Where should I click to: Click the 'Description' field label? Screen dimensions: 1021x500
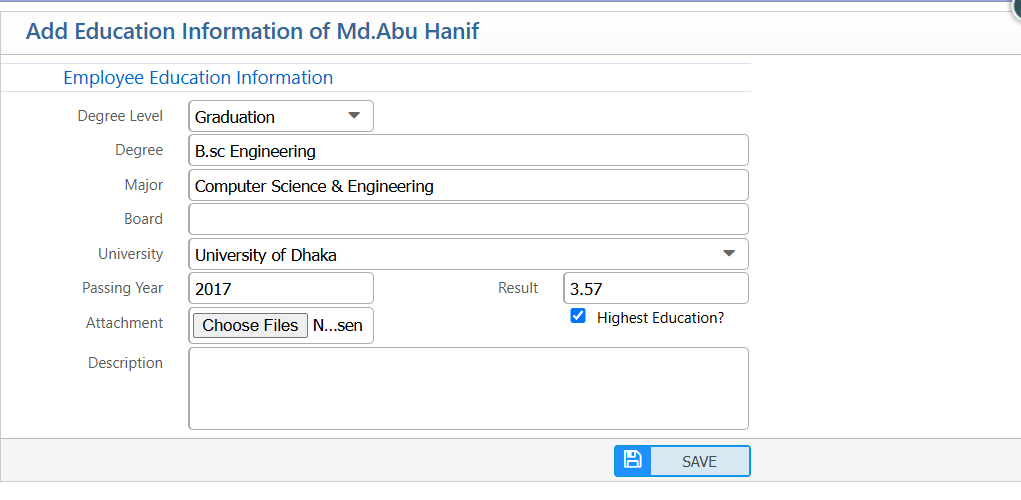tap(125, 363)
